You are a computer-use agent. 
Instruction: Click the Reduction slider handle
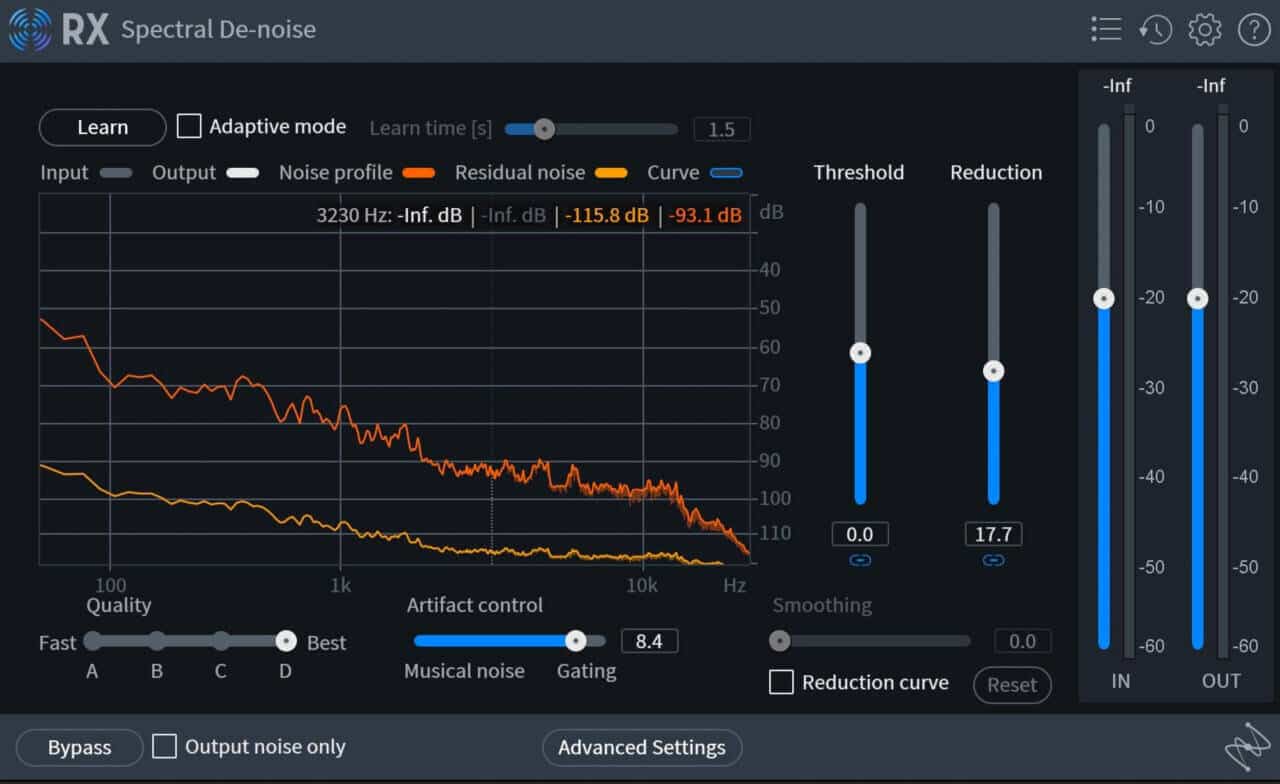[x=993, y=371]
